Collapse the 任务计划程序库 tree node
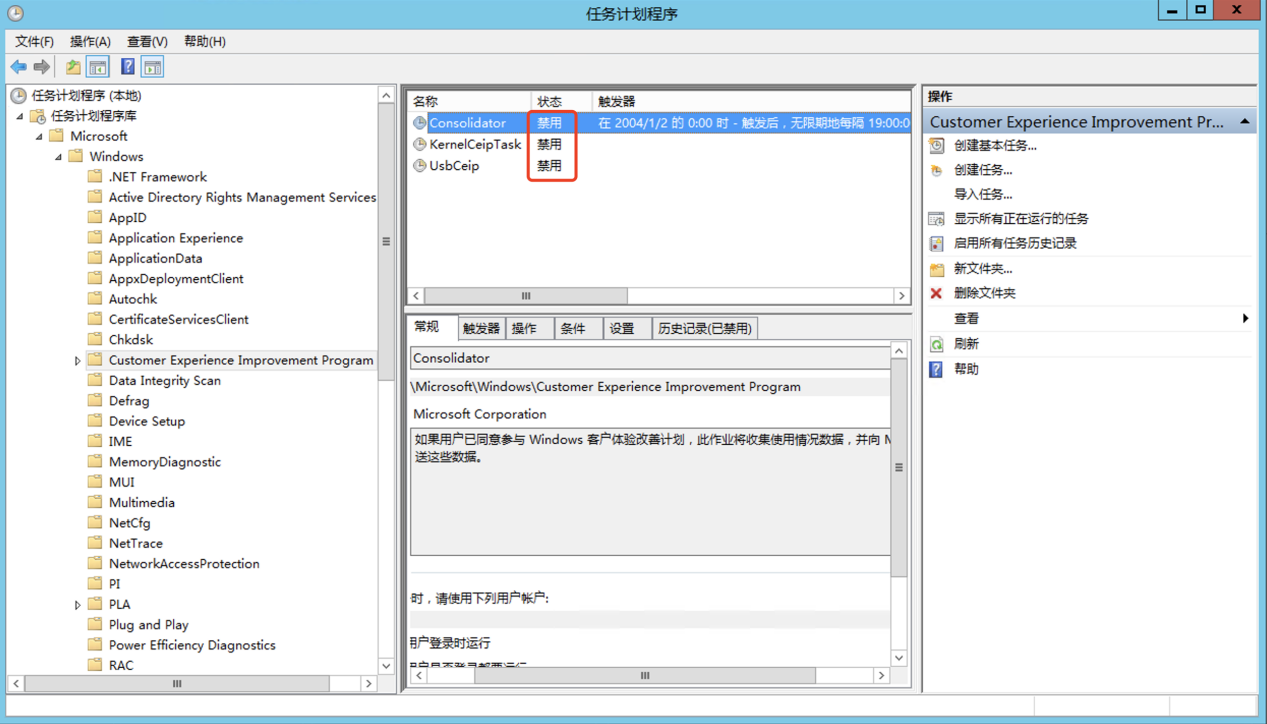Image resolution: width=1267 pixels, height=724 pixels. coord(19,117)
